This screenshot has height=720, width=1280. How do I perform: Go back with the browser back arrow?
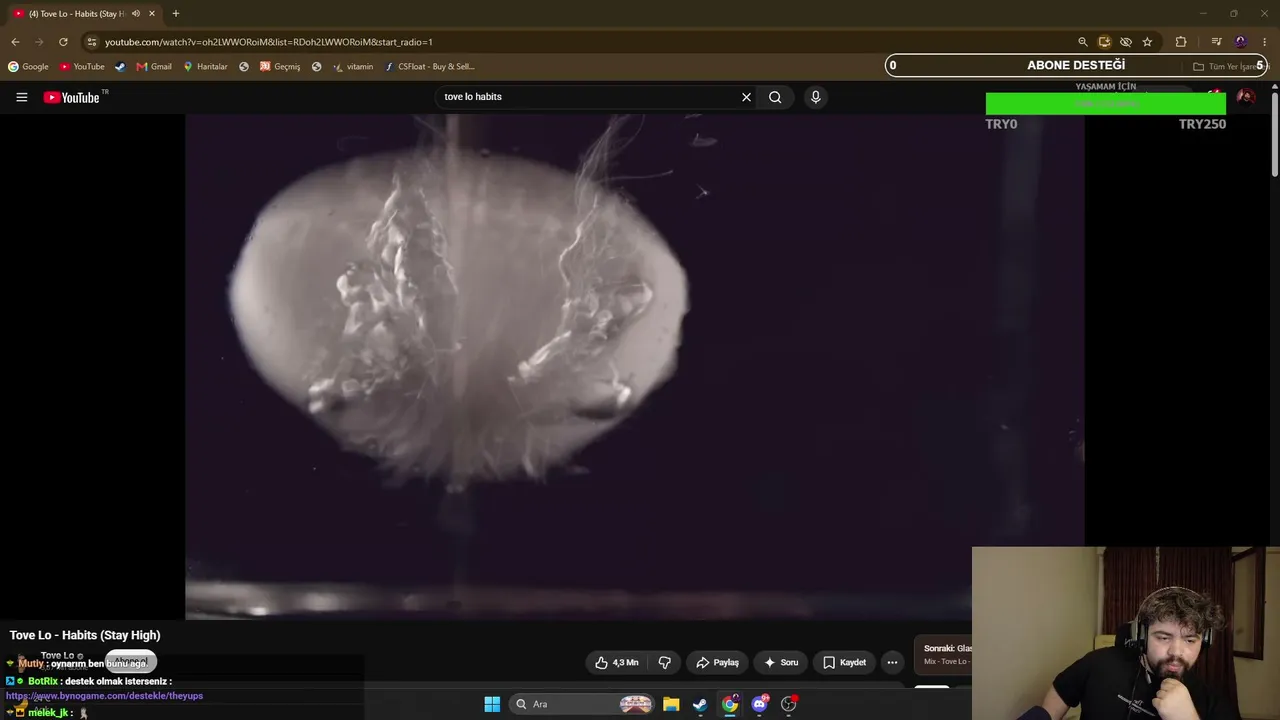pos(15,42)
